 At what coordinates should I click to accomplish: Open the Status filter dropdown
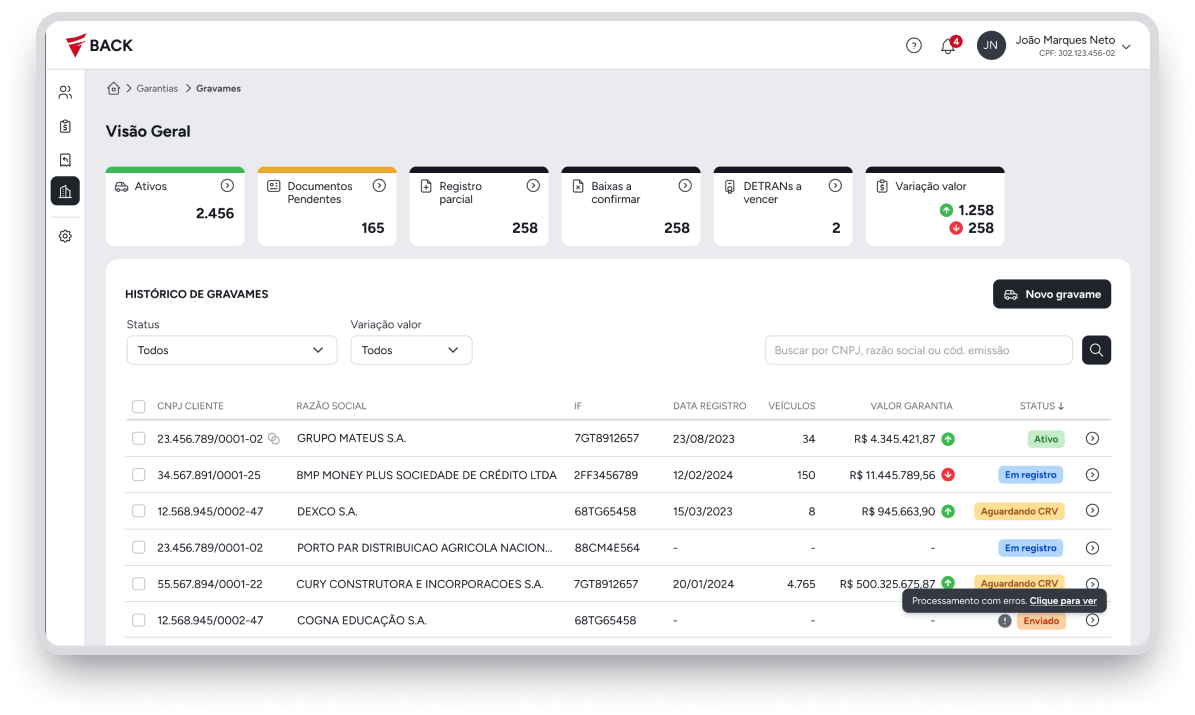coord(232,350)
